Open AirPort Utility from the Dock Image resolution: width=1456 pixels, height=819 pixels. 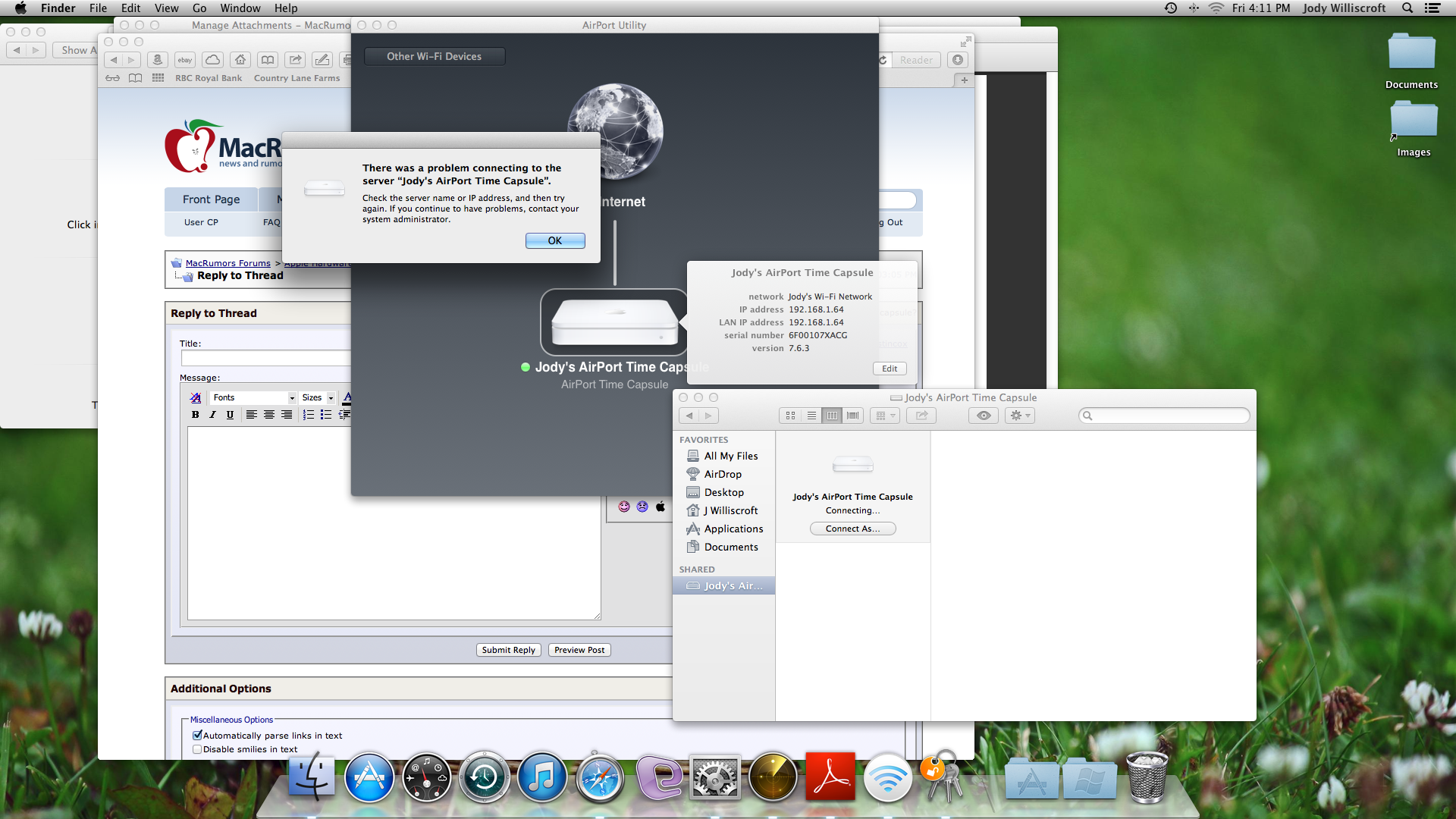[888, 777]
